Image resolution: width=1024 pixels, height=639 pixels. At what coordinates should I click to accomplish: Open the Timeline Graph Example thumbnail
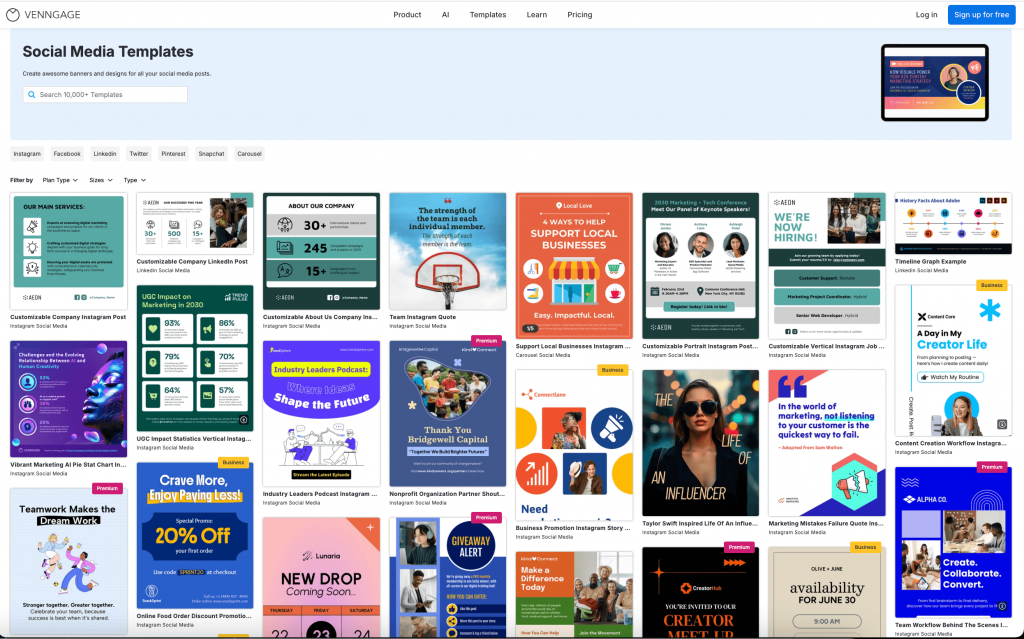pos(953,223)
